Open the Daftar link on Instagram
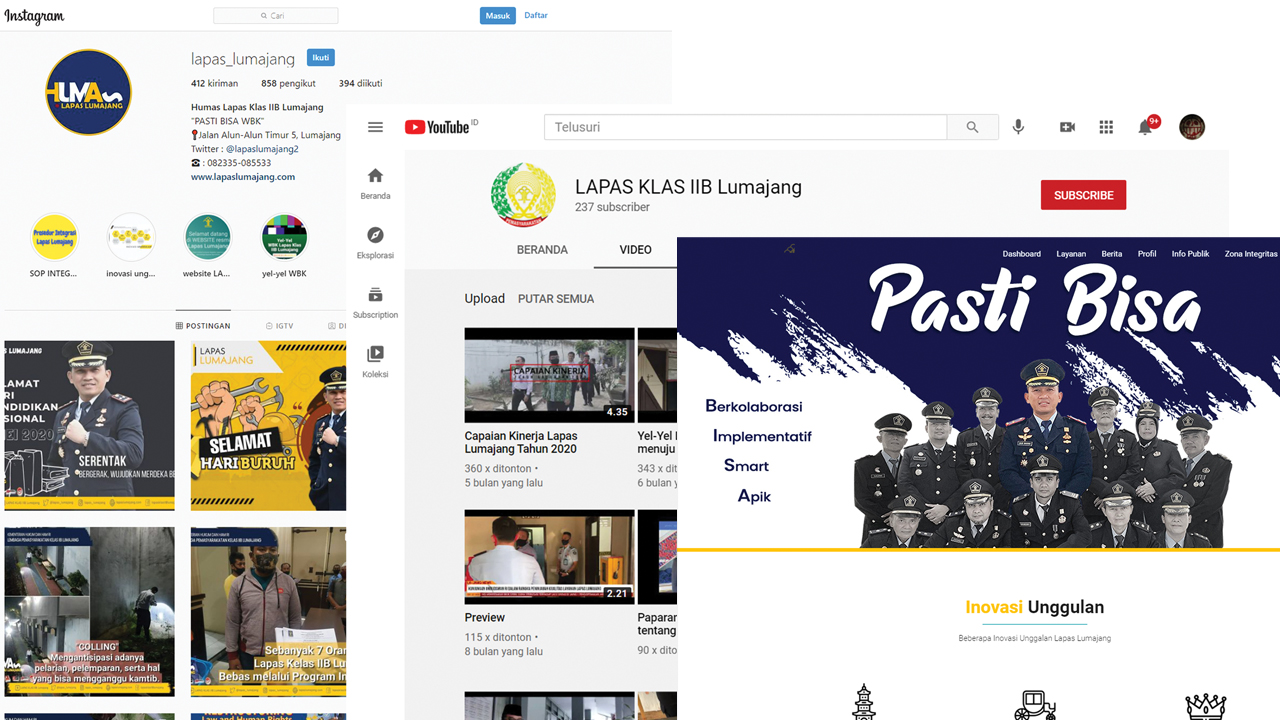Viewport: 1280px width, 720px height. point(536,16)
